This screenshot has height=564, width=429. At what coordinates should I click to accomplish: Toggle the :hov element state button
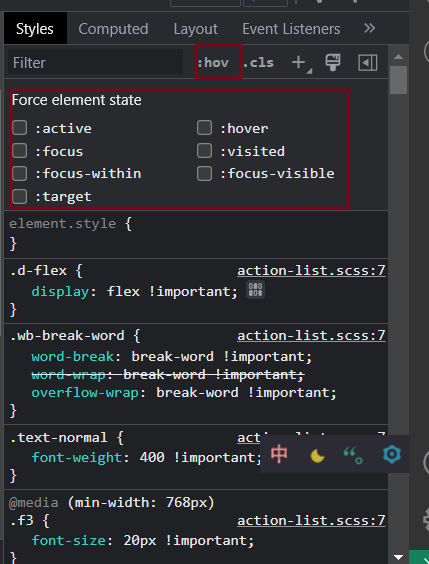tap(213, 63)
